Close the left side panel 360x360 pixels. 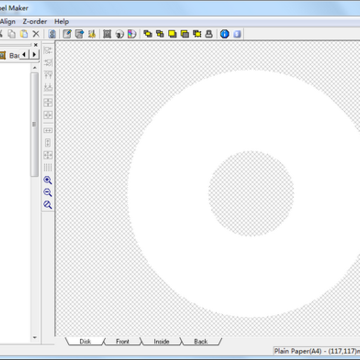[36, 45]
